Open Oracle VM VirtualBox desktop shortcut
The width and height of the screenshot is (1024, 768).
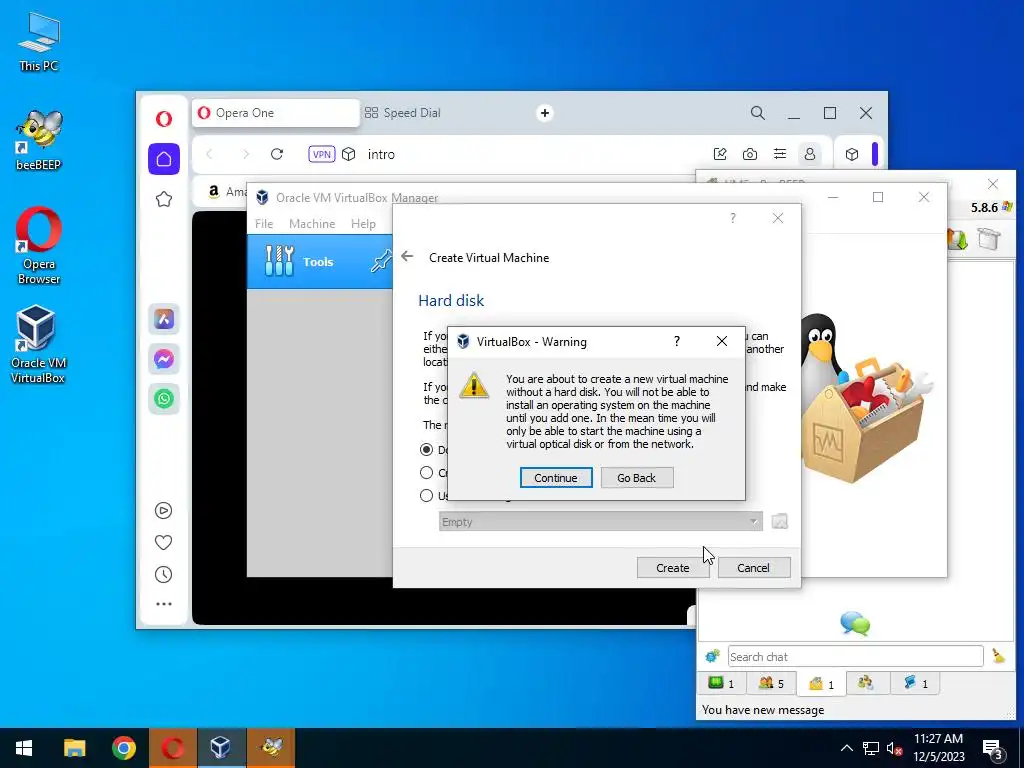pos(38,344)
